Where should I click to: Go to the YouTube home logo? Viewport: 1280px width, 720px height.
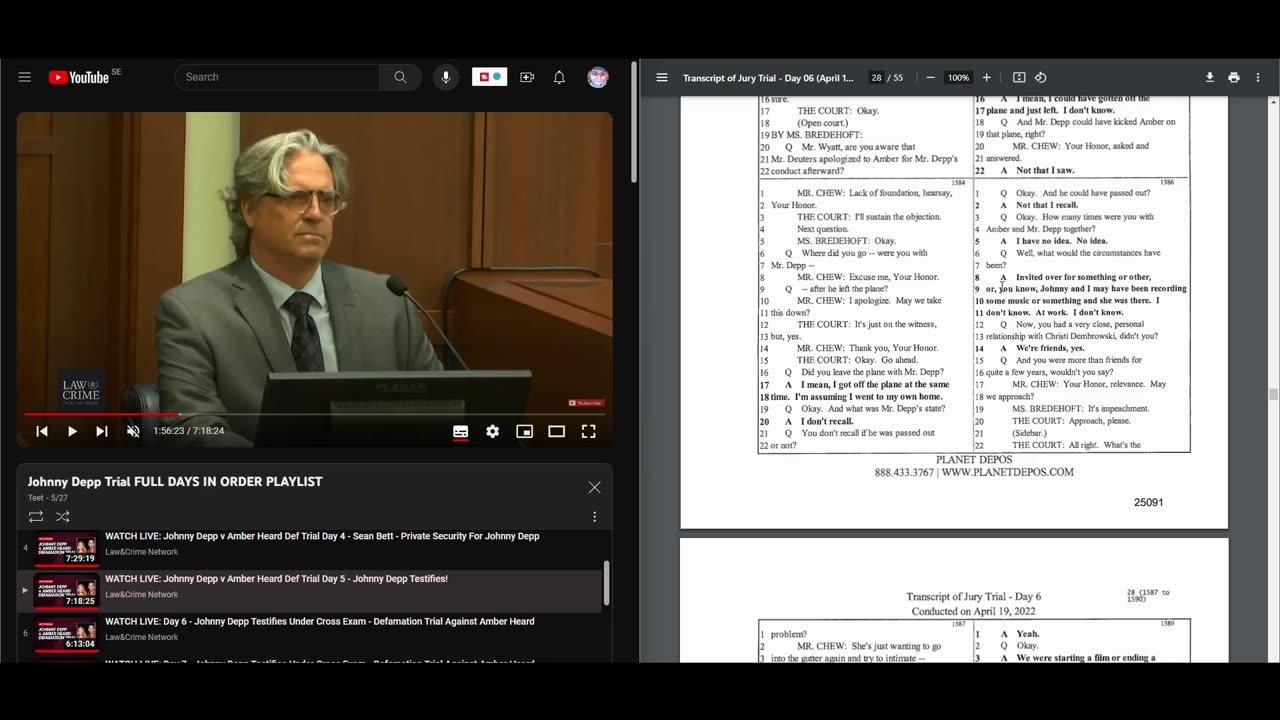(79, 77)
